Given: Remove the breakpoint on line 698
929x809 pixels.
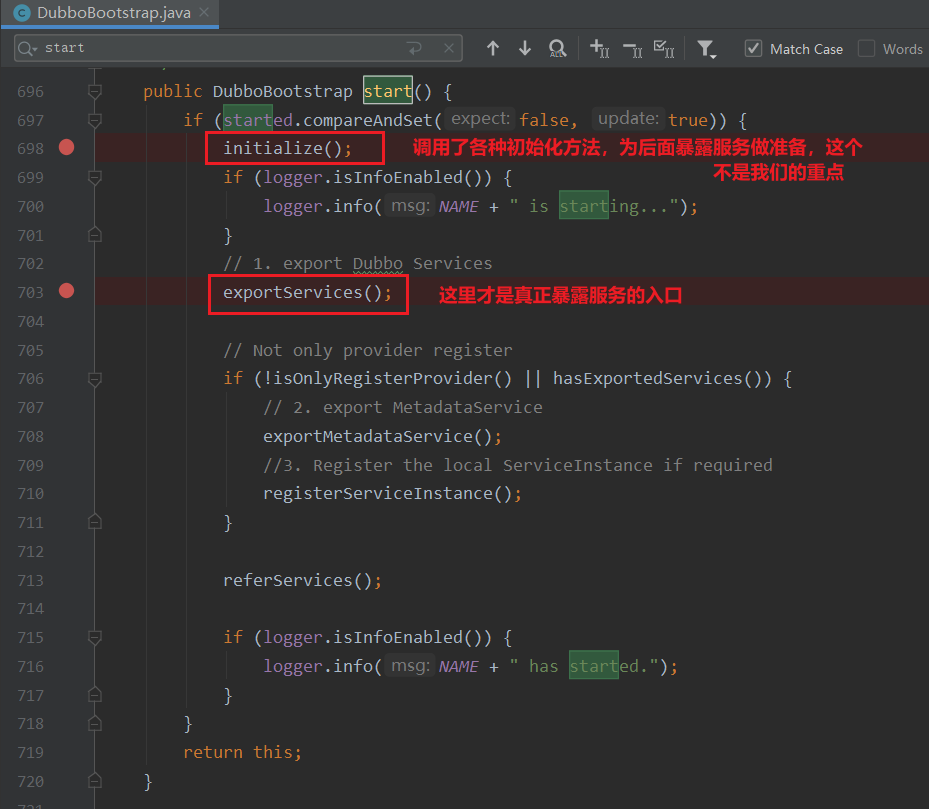Looking at the screenshot, I should click(x=66, y=147).
